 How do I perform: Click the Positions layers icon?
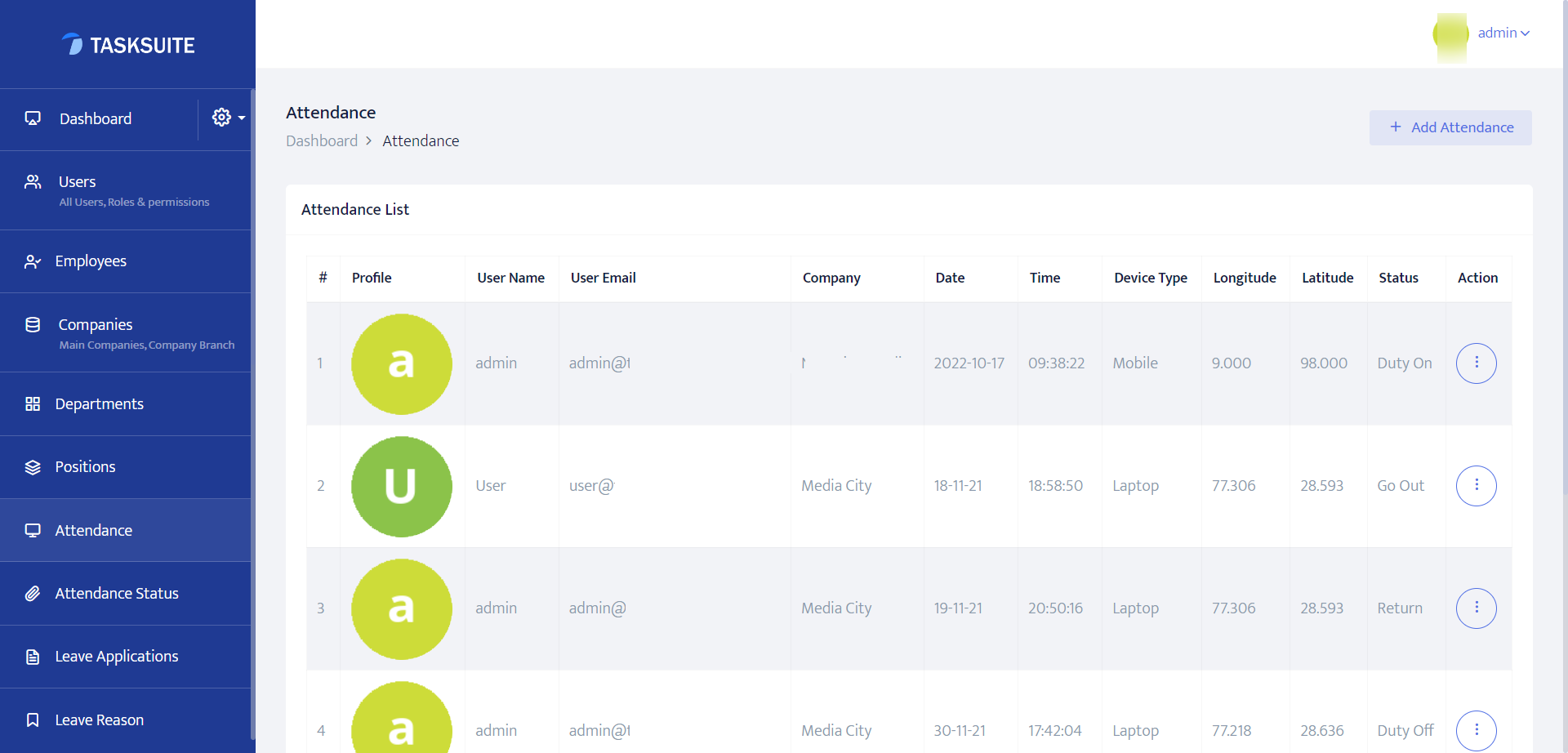point(33,467)
